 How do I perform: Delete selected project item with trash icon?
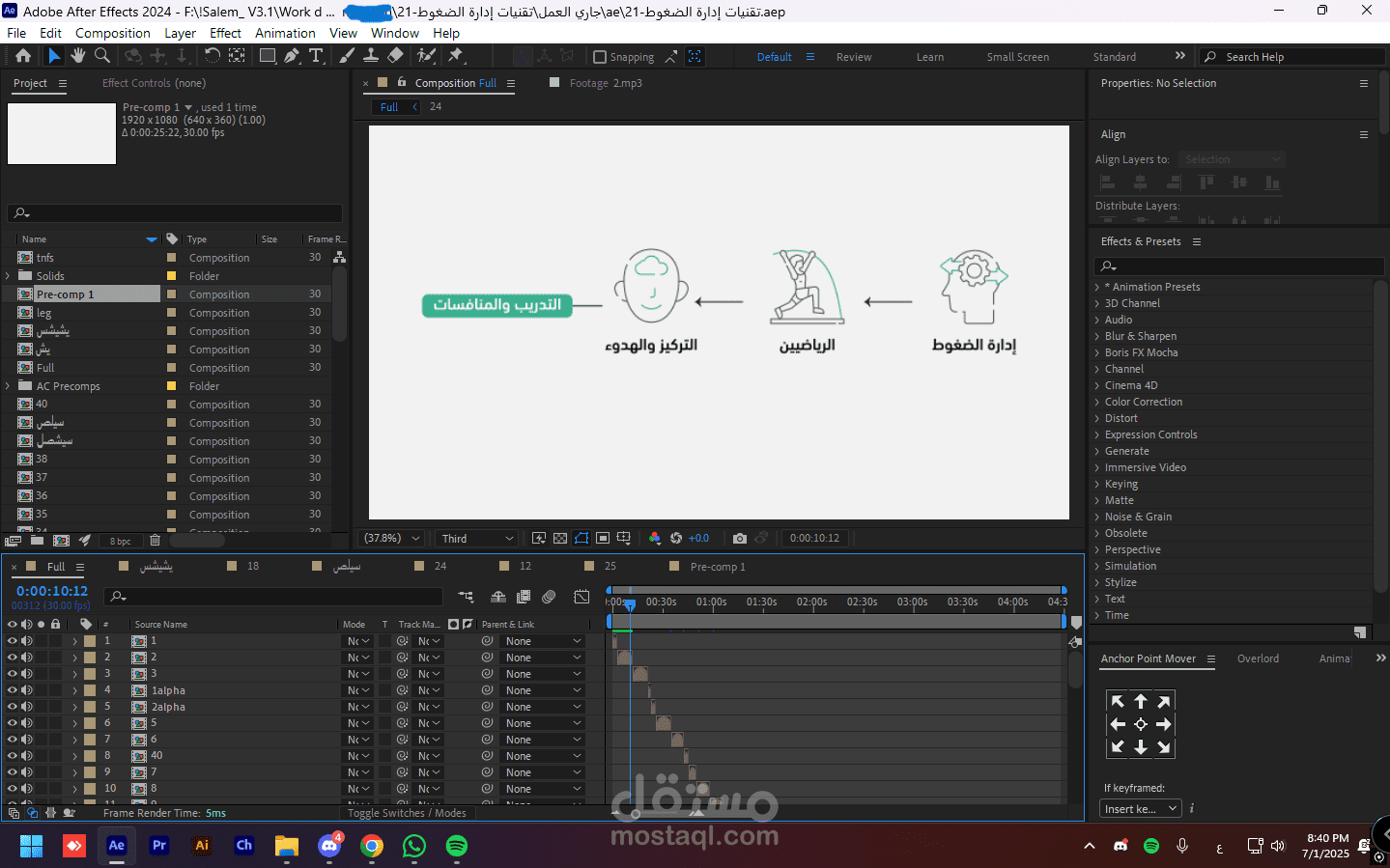[155, 541]
